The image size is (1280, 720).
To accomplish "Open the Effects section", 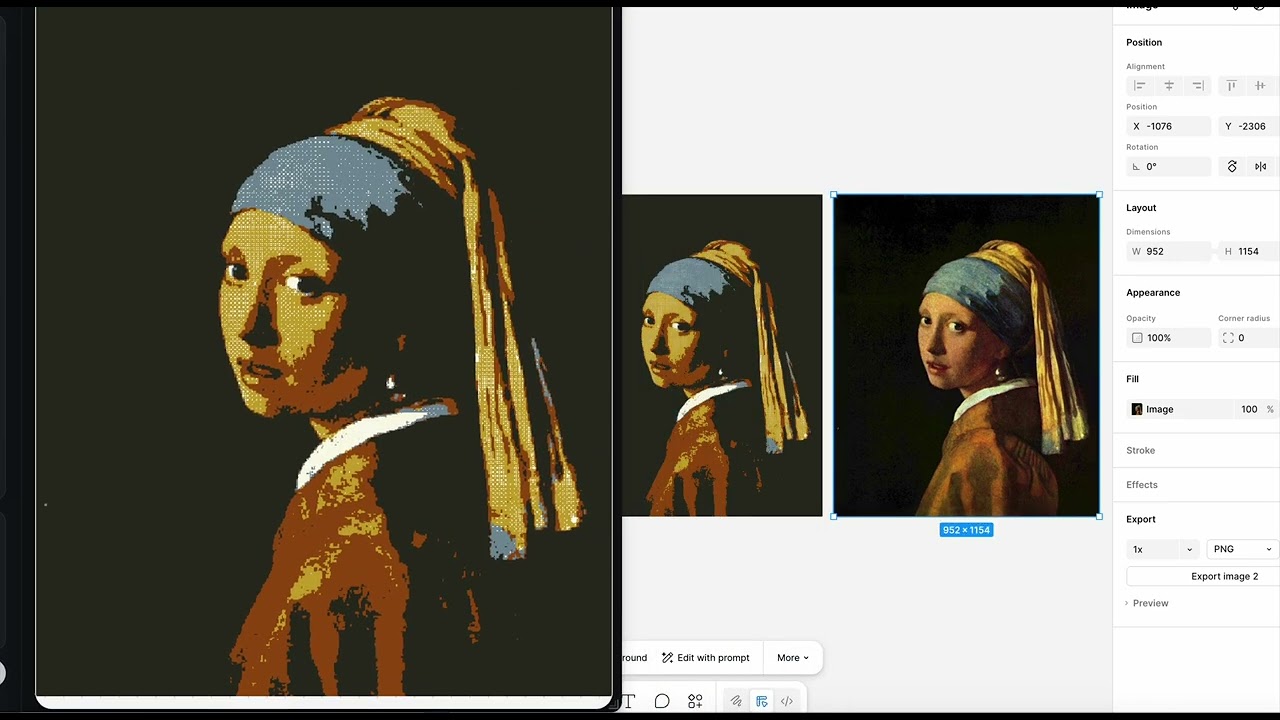I will tap(1142, 485).
